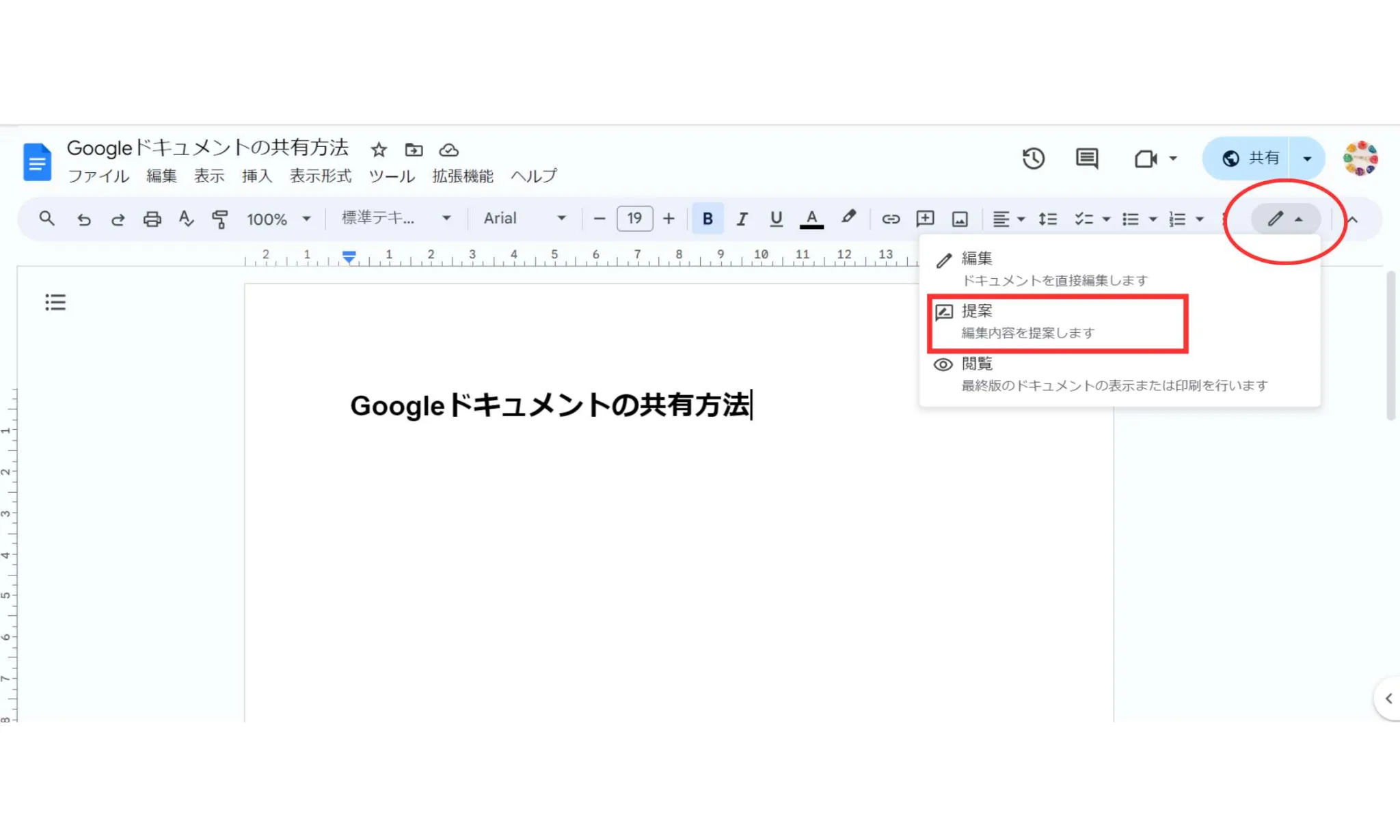Open the ファイル menu
Screen dimensions: 1400x840
98,176
